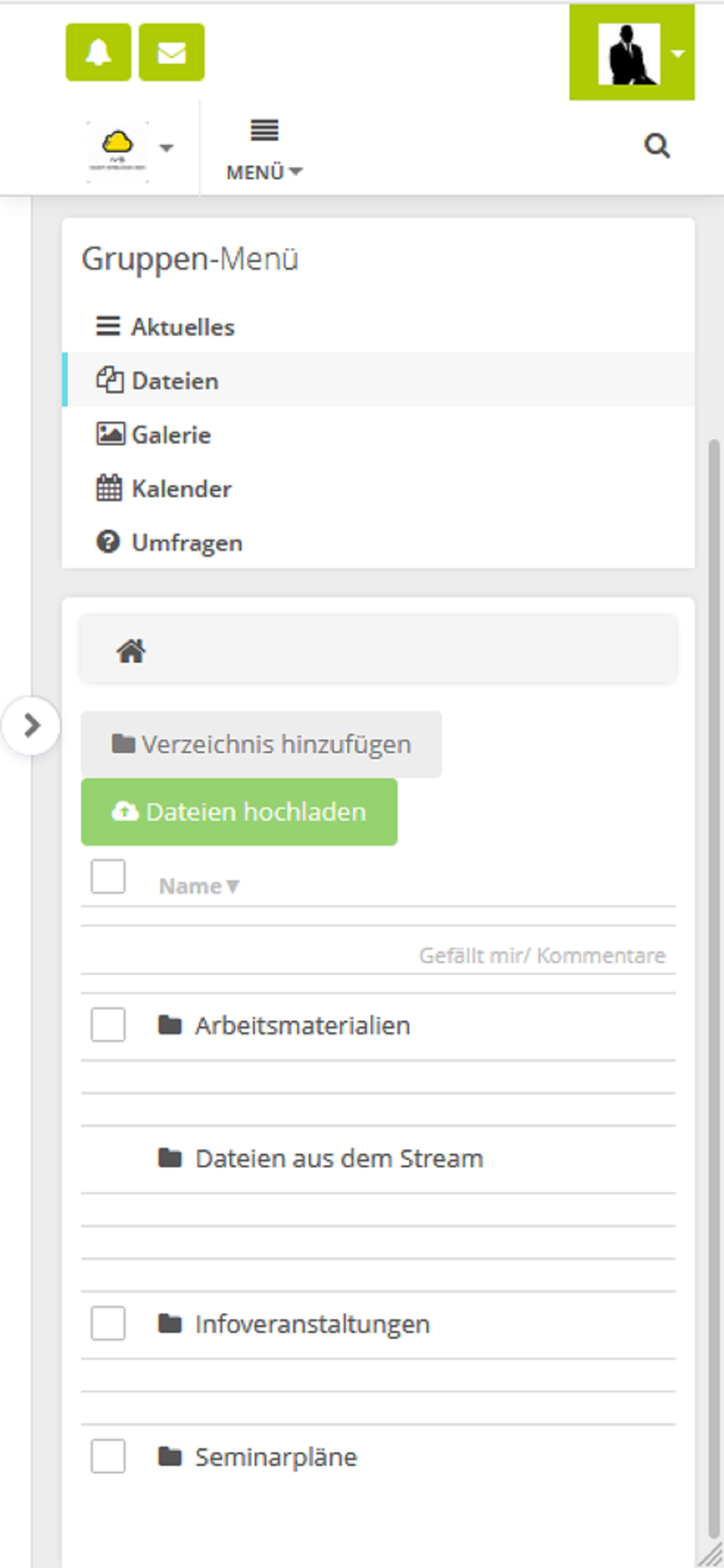
Task: Click the Arbeitsmaterialien folder icon
Action: [170, 1024]
